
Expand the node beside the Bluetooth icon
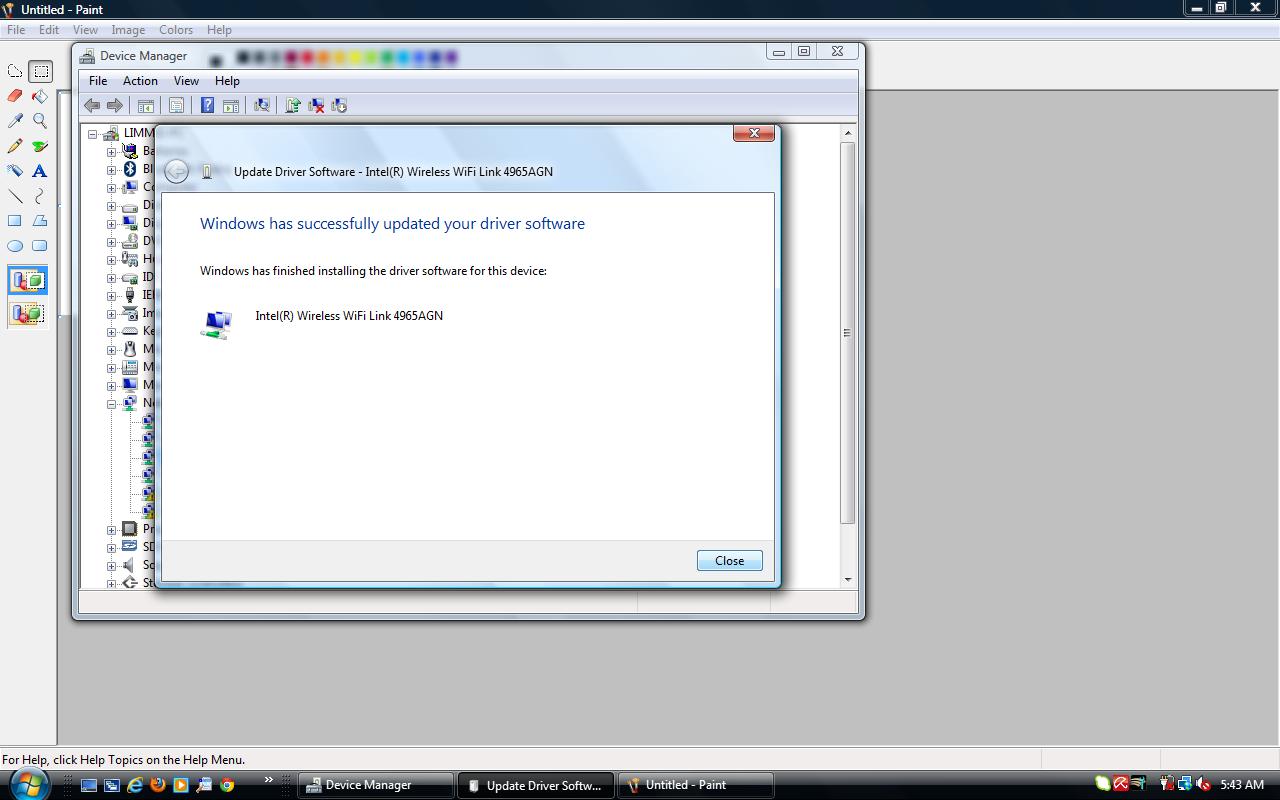coord(112,170)
